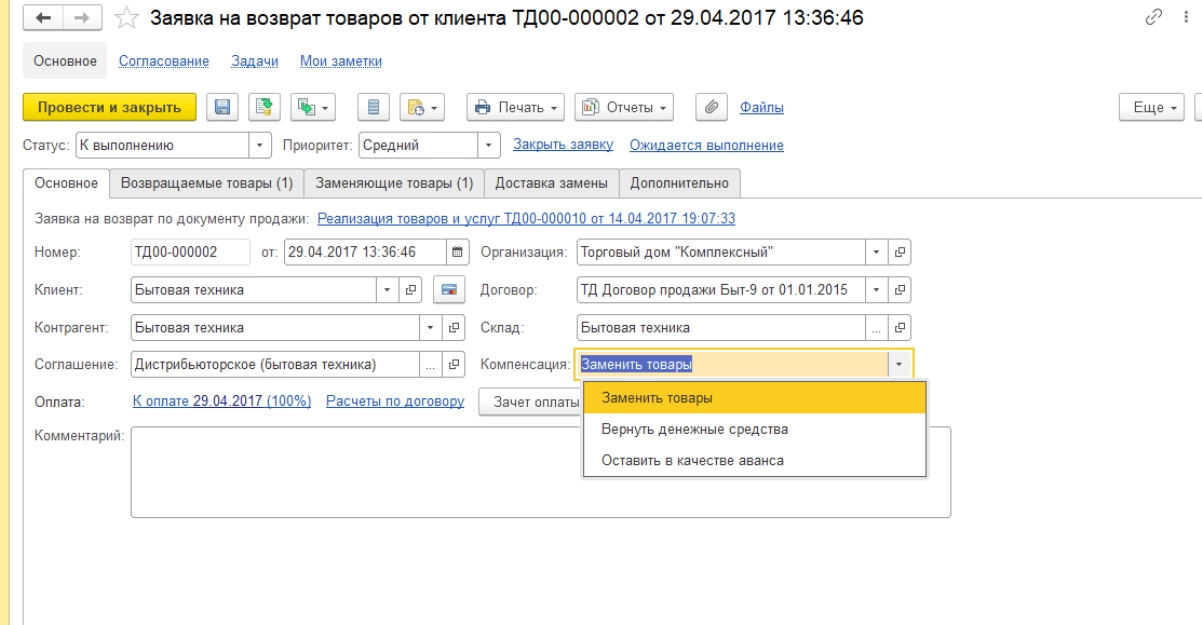The width and height of the screenshot is (1202, 625).
Task: Open the Реализация товаров и услуг ТД00-000010 link
Action: [526, 218]
